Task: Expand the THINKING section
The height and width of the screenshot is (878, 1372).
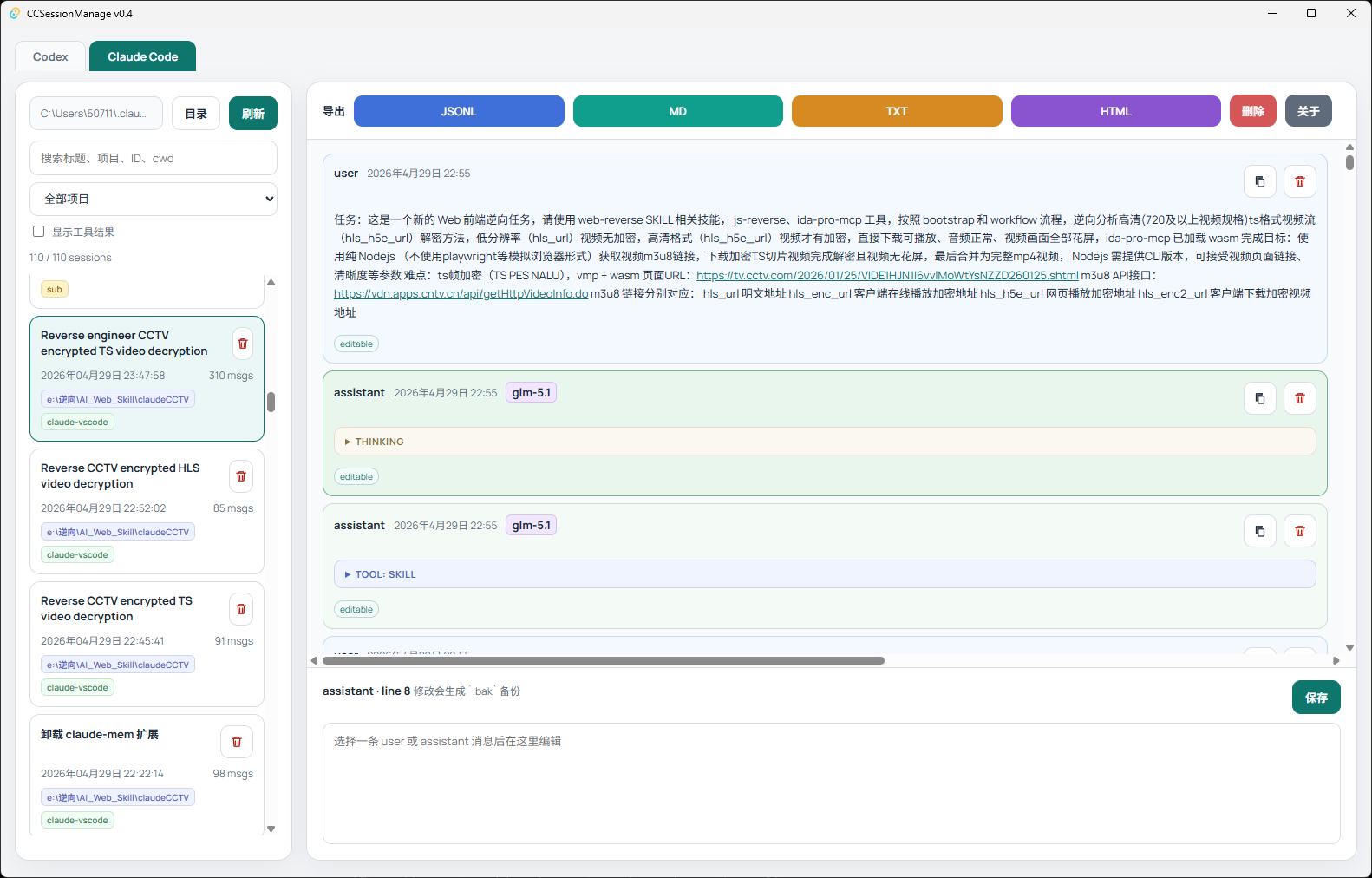Action: click(x=825, y=442)
